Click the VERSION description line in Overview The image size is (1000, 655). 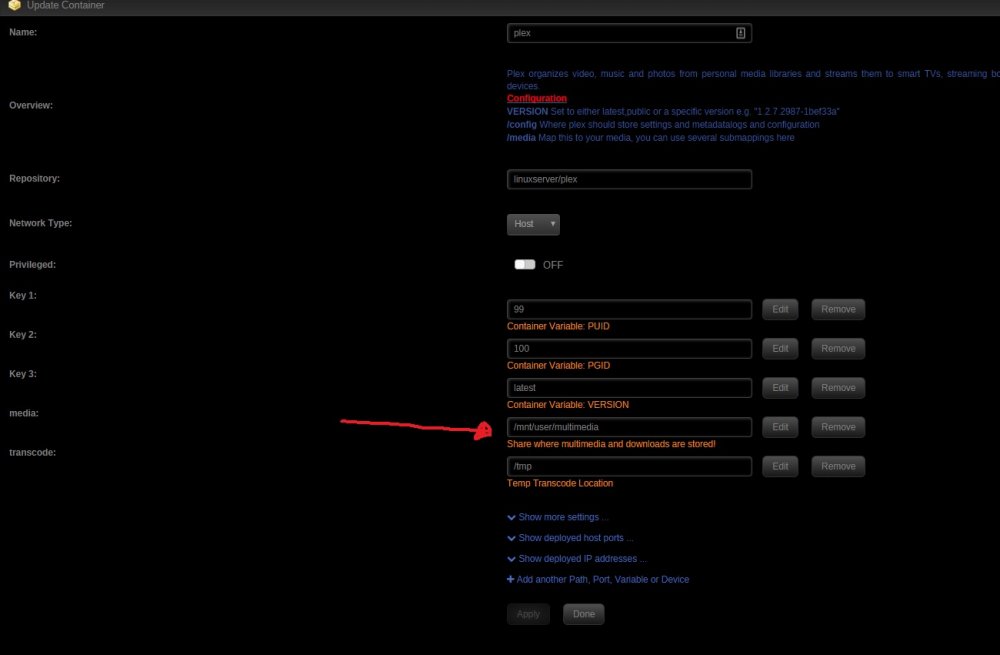[x=673, y=112]
